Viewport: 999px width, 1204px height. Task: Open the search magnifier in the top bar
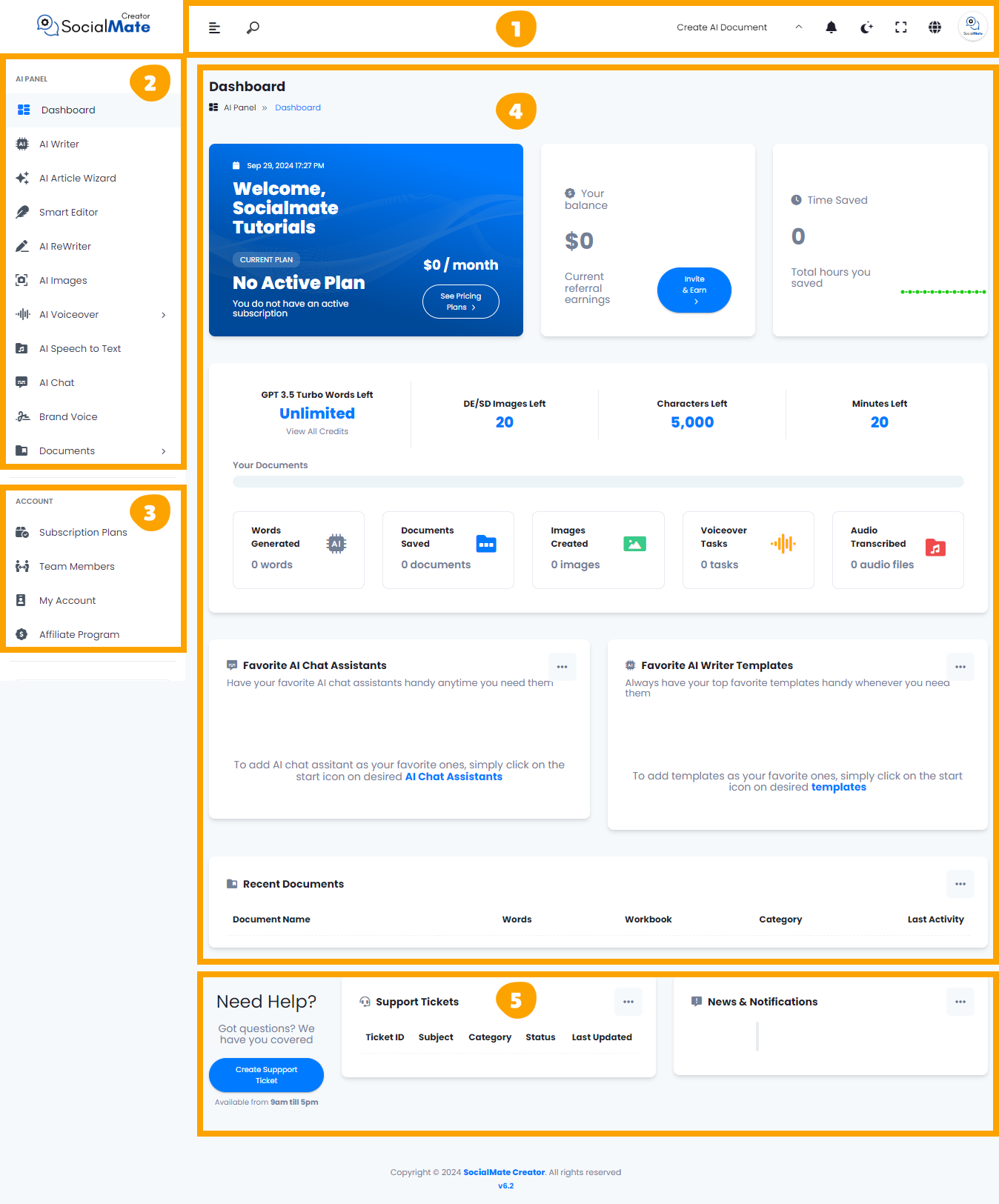(x=253, y=28)
